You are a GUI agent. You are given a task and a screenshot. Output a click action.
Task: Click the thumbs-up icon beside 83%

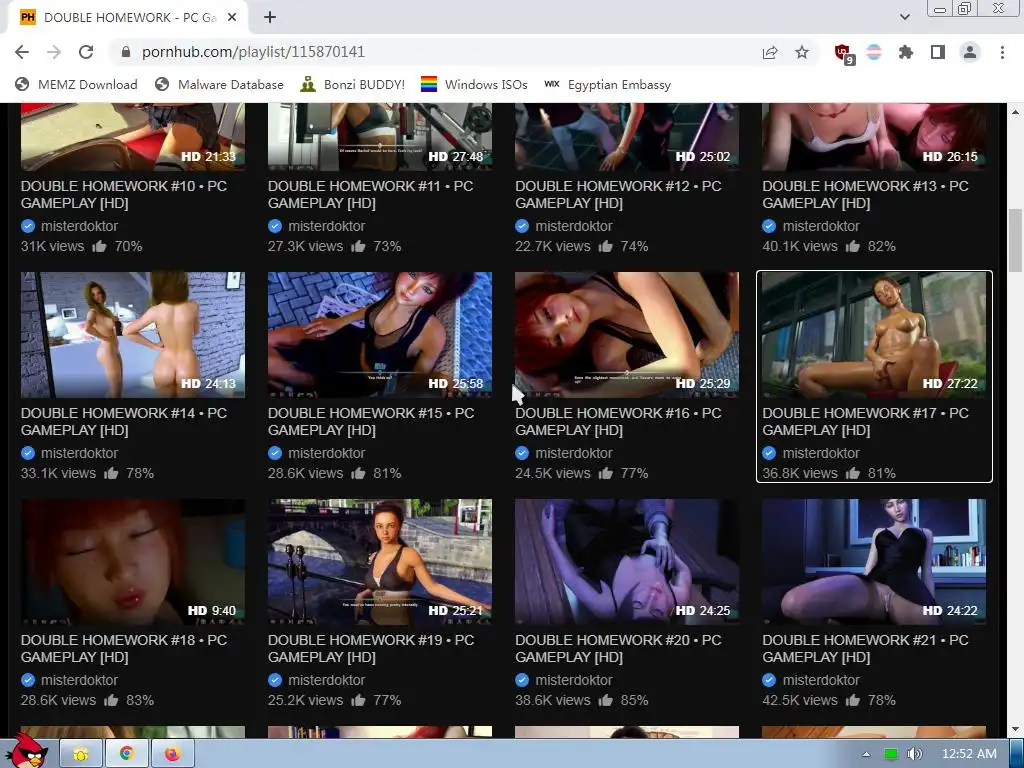111,700
